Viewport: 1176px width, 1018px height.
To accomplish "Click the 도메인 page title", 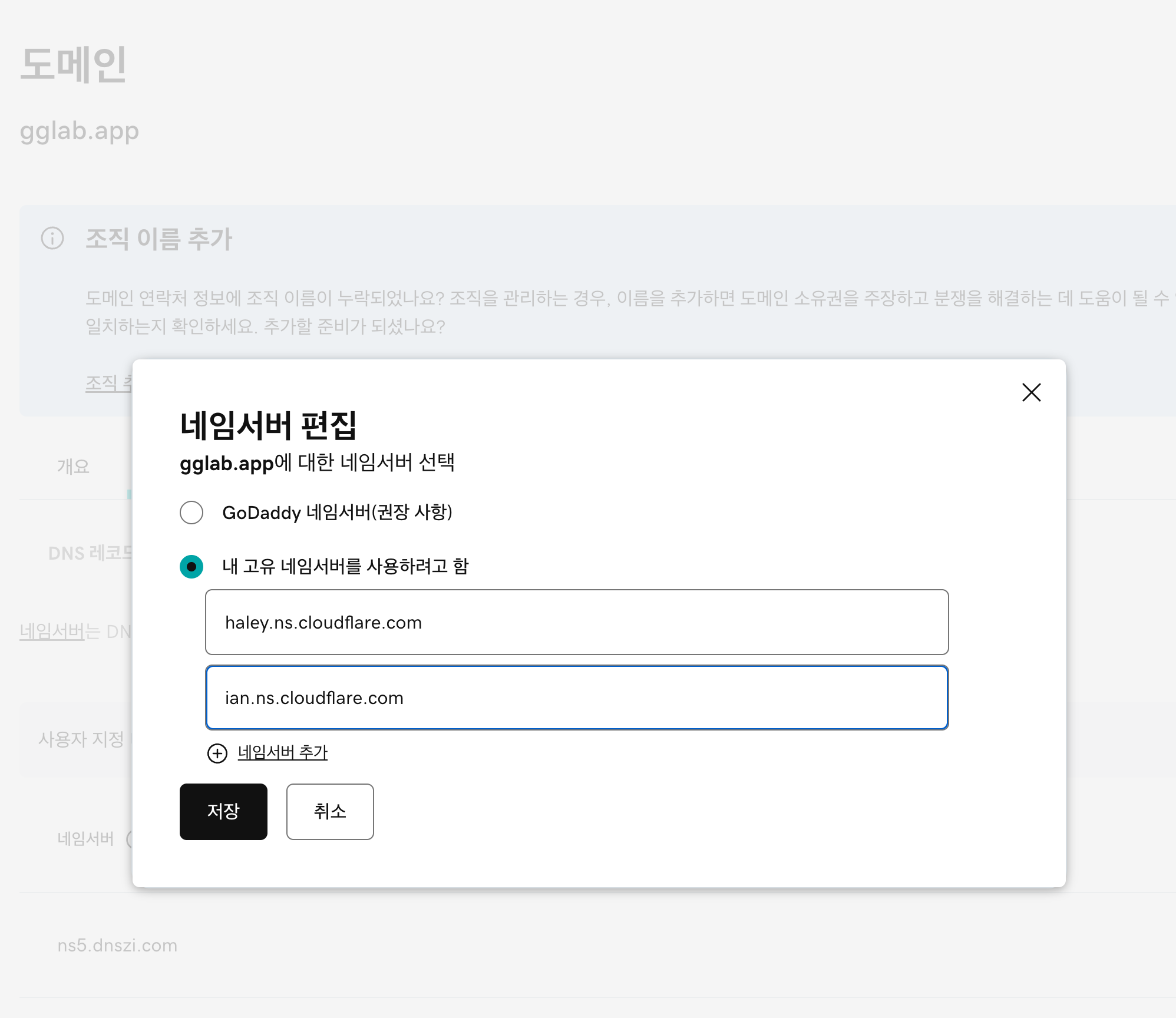I will pos(73,64).
